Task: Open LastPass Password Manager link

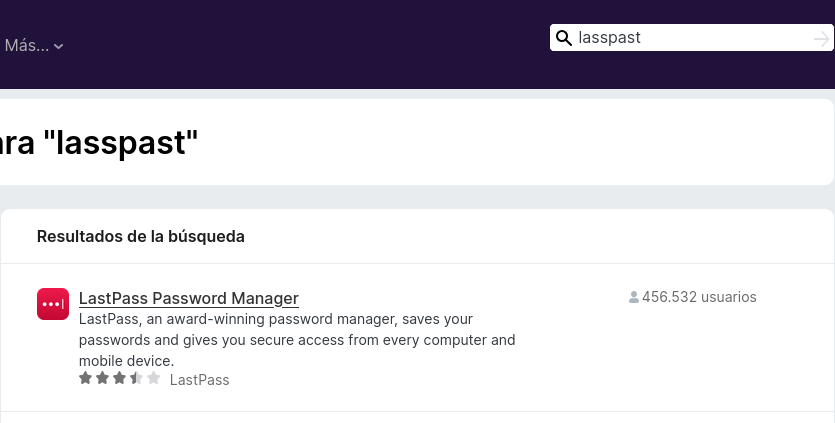Action: (188, 298)
